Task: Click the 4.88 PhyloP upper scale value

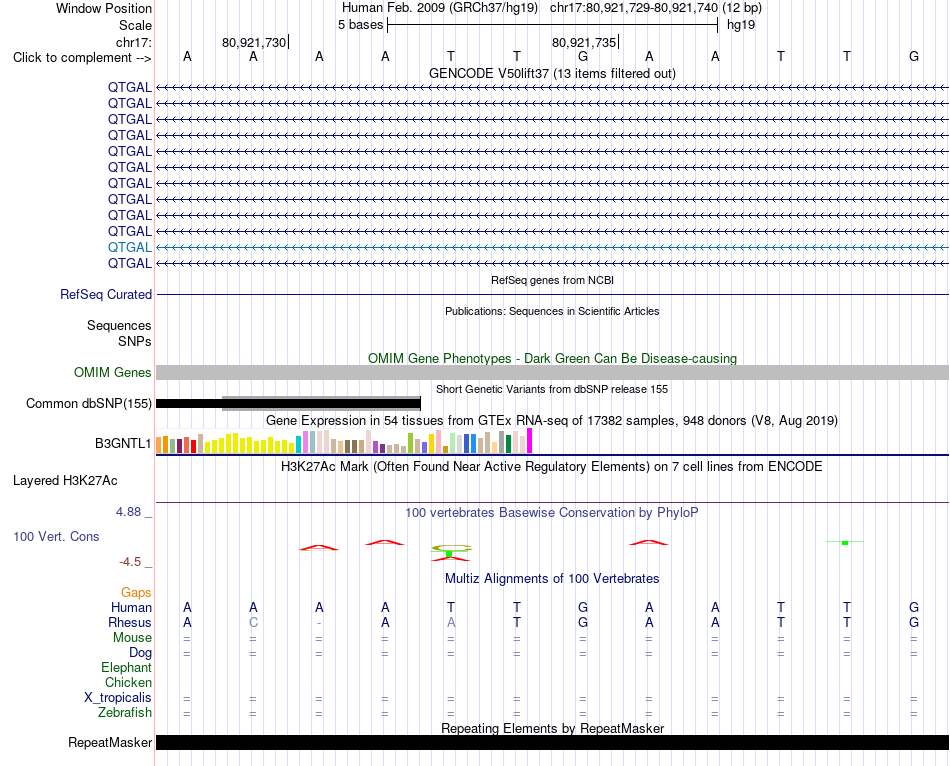Action: coord(129,512)
